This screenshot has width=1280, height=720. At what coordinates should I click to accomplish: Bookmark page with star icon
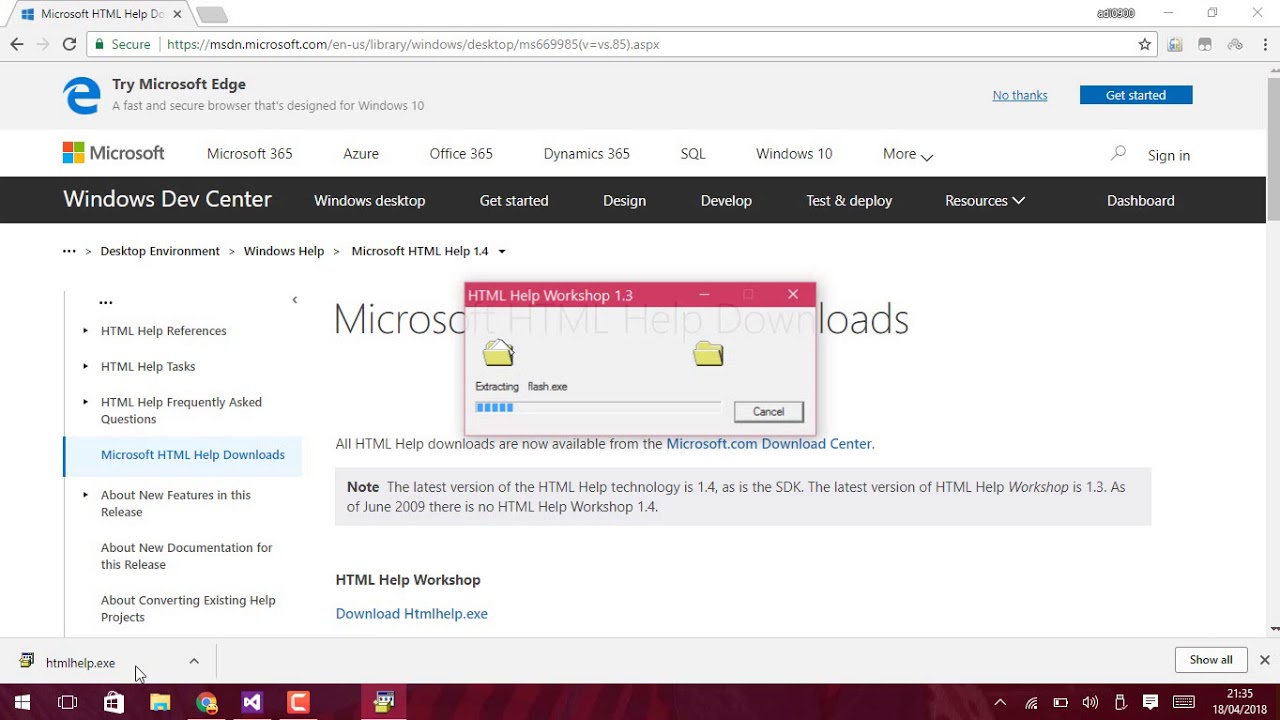[x=1145, y=44]
